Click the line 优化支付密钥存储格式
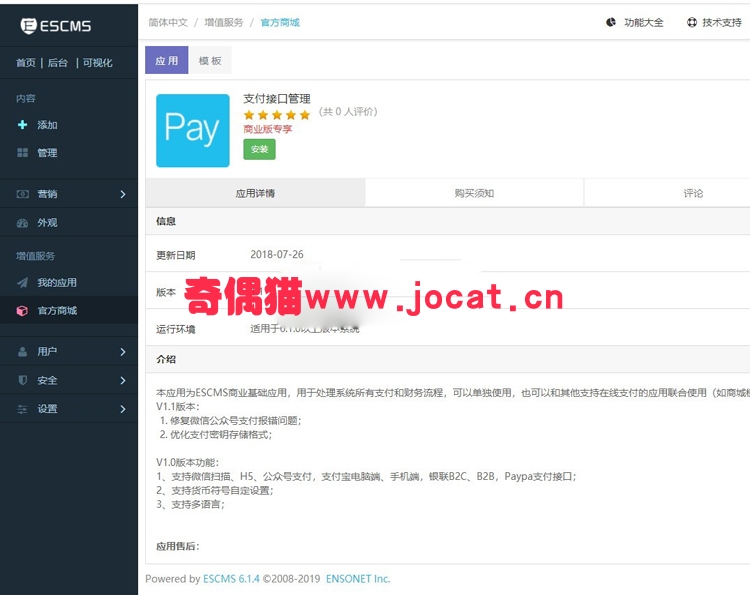The image size is (750, 595). pos(216,434)
